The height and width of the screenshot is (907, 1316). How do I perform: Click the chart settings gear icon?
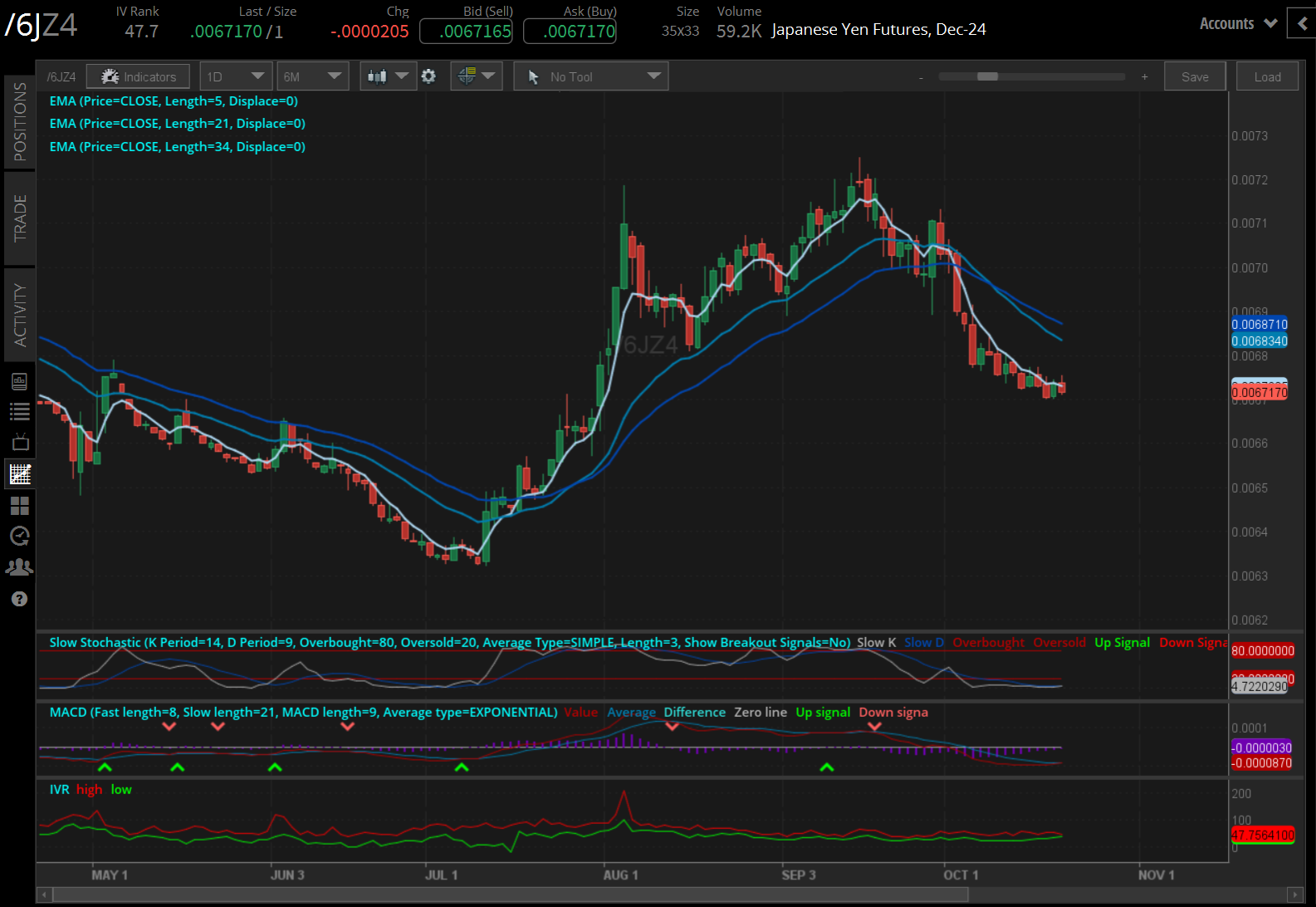(x=428, y=76)
